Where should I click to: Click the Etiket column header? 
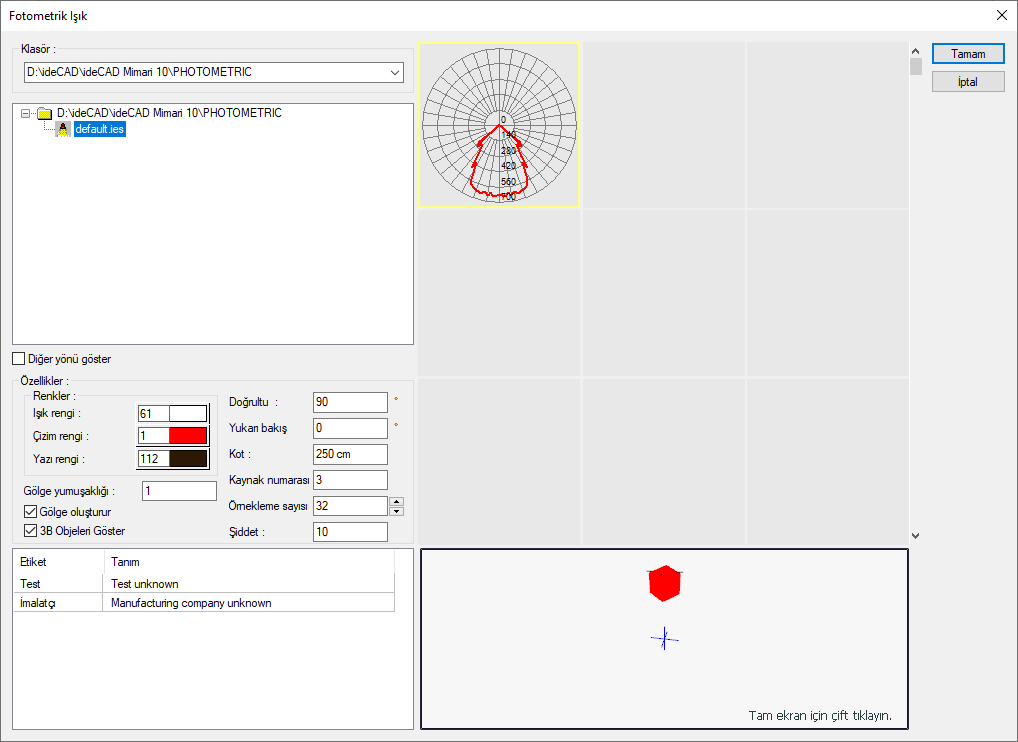point(58,562)
